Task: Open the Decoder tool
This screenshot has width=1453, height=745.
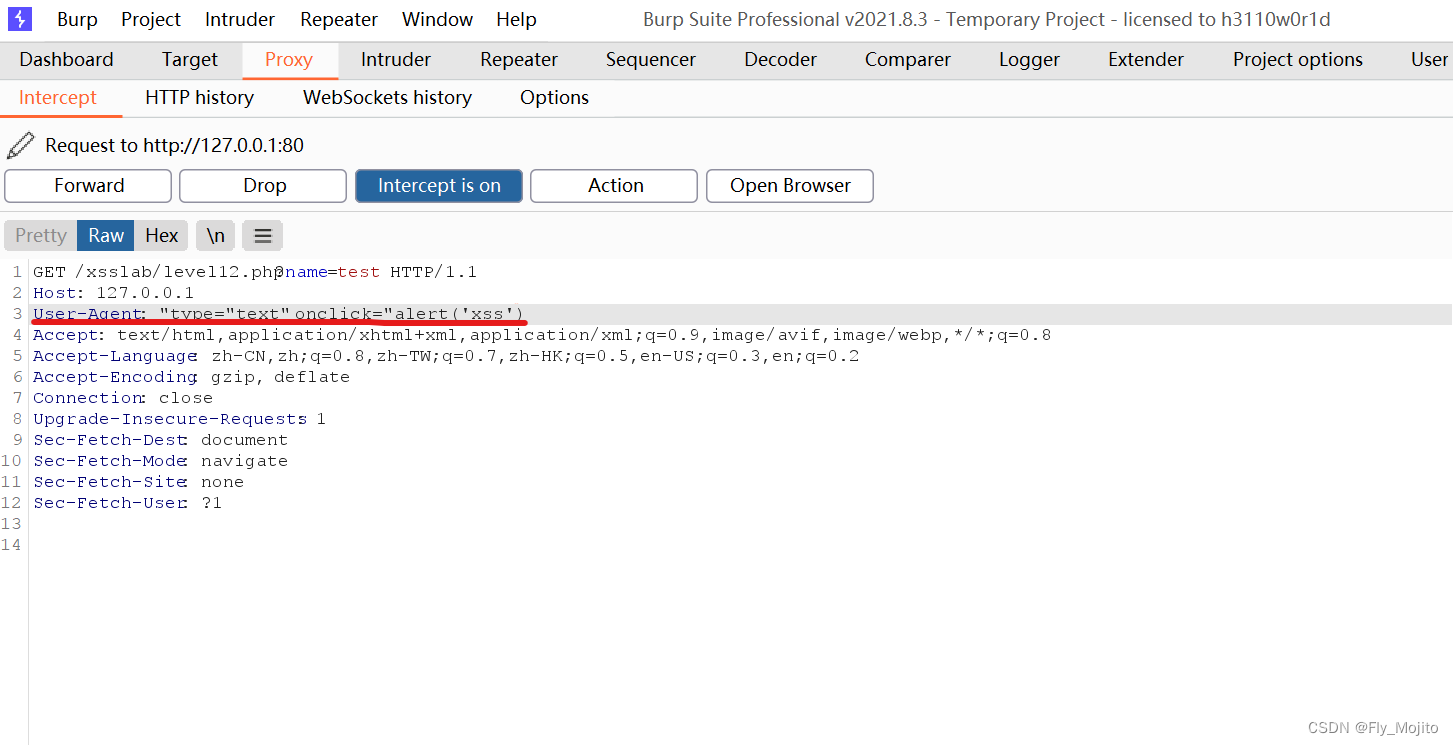Action: click(779, 60)
